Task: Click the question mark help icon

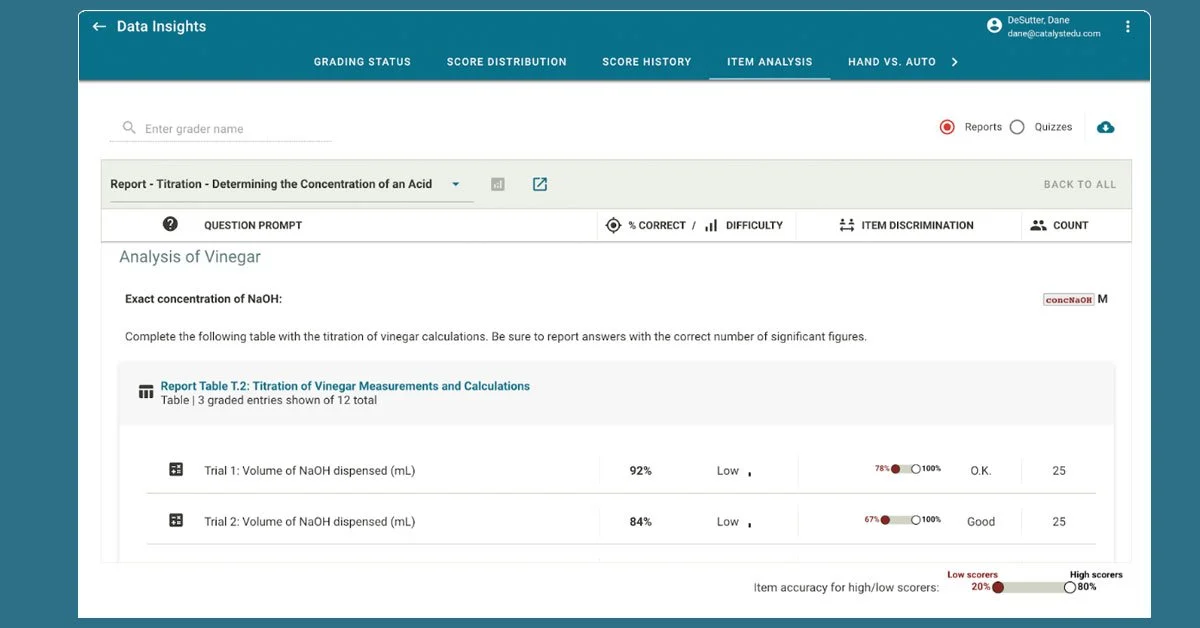Action: 170,224
